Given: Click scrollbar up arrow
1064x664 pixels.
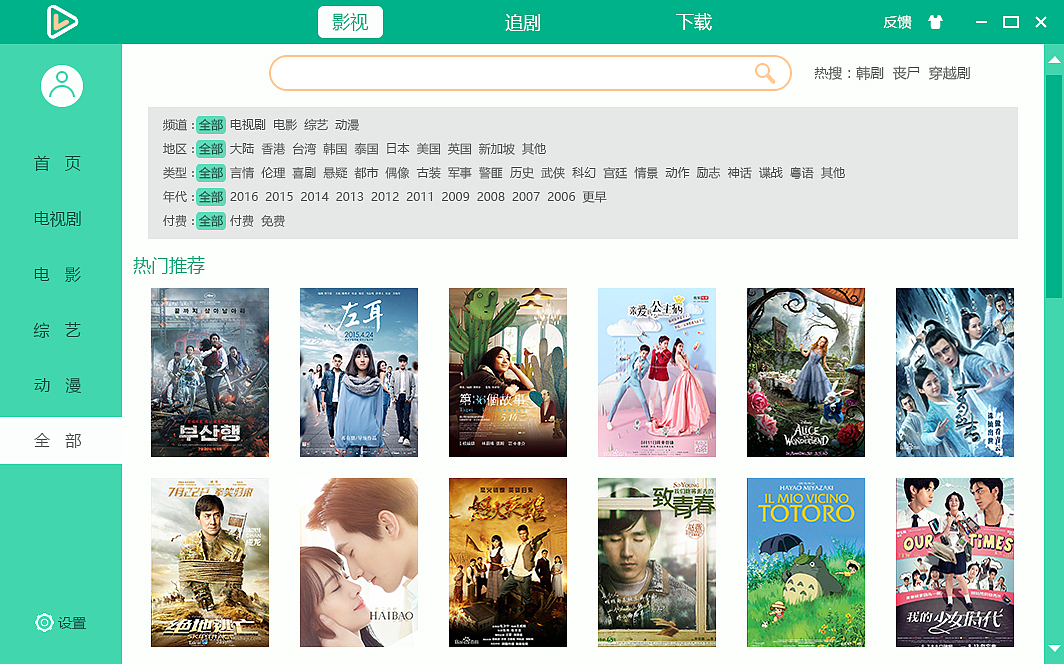Looking at the screenshot, I should coord(1054,60).
